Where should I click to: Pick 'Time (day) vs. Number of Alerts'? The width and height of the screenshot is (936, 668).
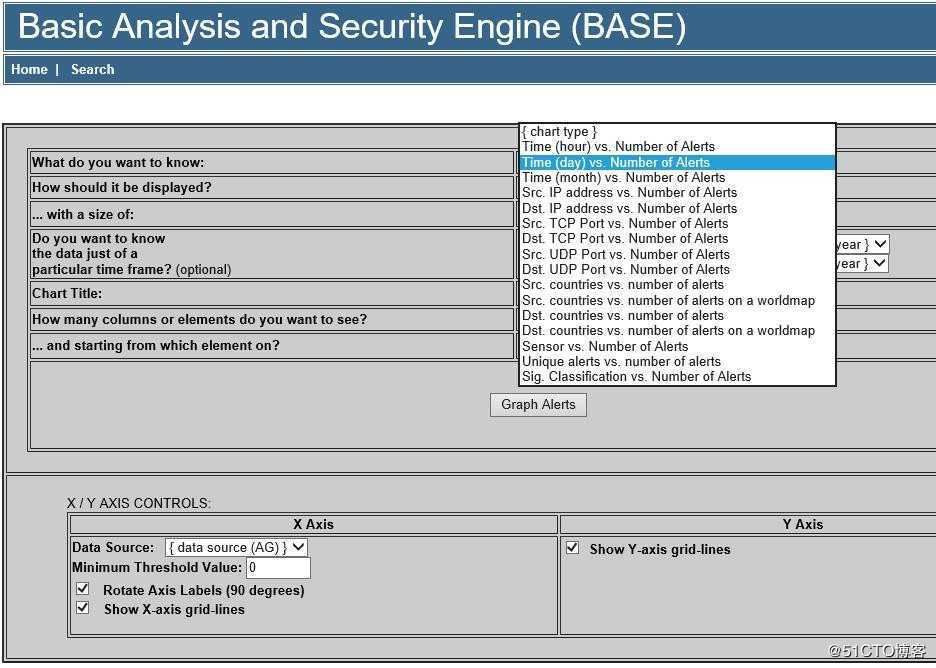(677, 162)
